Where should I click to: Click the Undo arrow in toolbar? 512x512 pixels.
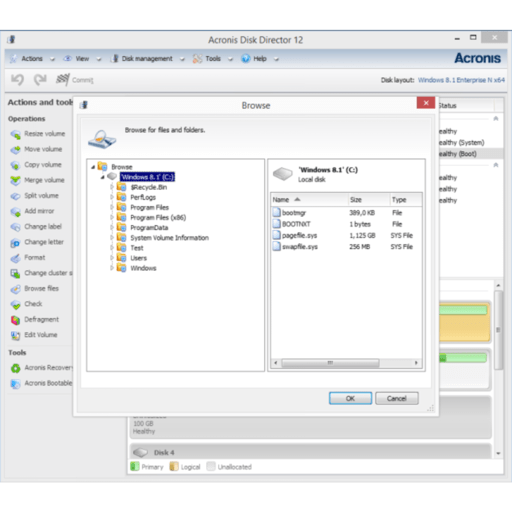point(17,80)
